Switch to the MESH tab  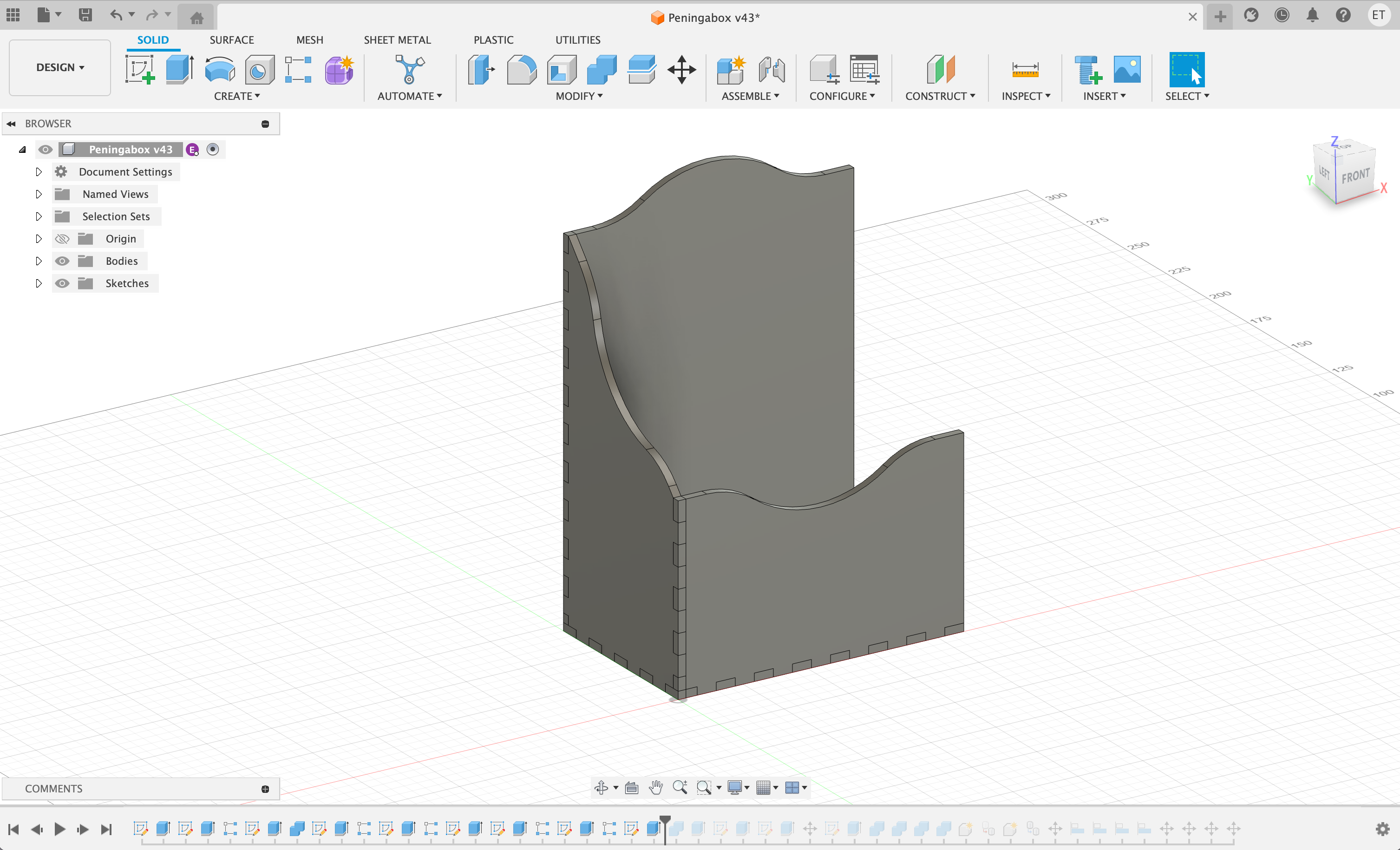pyautogui.click(x=310, y=40)
